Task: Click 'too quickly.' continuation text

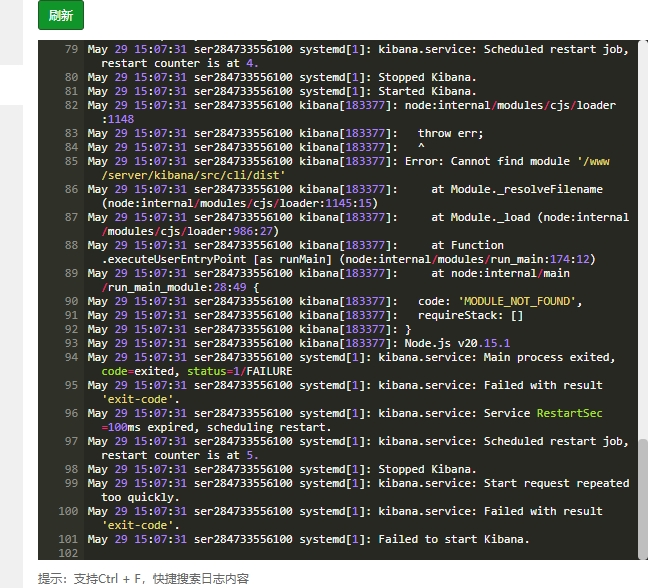Action: pyautogui.click(x=140, y=497)
